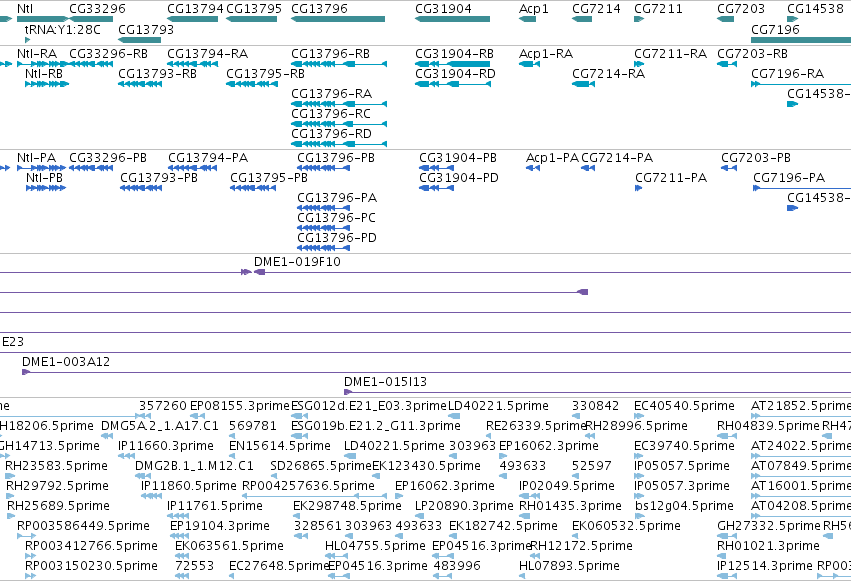The image size is (851, 581).
Task: Click EST RP003586449.5prime
Action: [83, 526]
